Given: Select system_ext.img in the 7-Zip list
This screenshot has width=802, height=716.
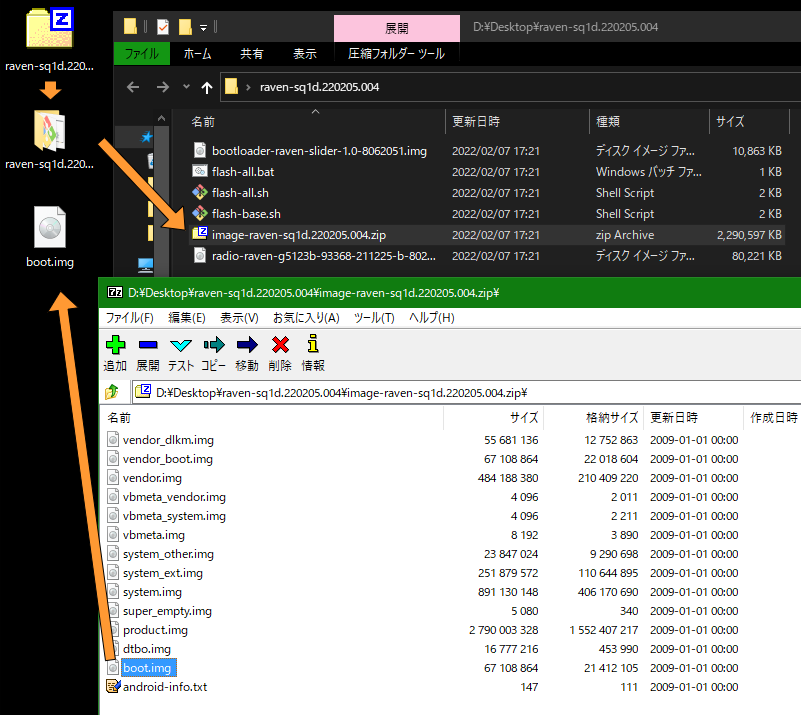Looking at the screenshot, I should pyautogui.click(x=163, y=573).
